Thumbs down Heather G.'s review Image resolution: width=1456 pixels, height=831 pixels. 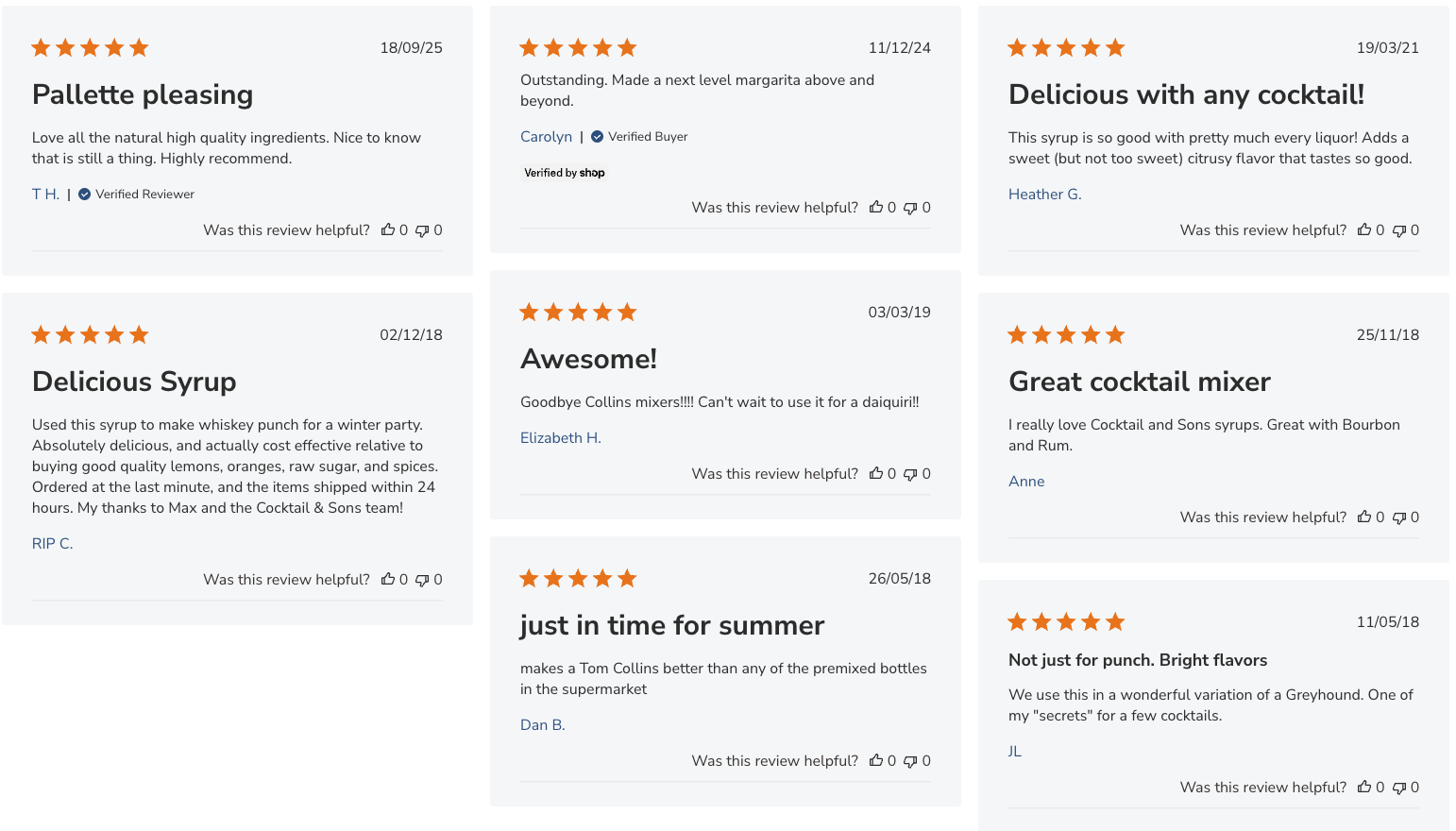click(1399, 230)
